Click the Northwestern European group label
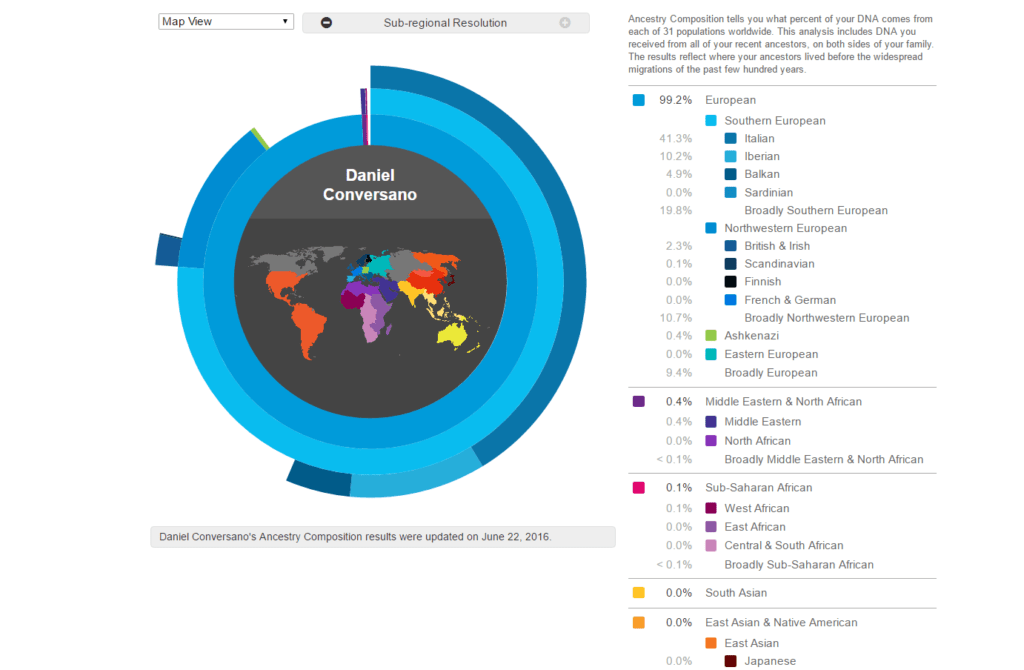The image size is (1024, 670). pyautogui.click(x=785, y=228)
